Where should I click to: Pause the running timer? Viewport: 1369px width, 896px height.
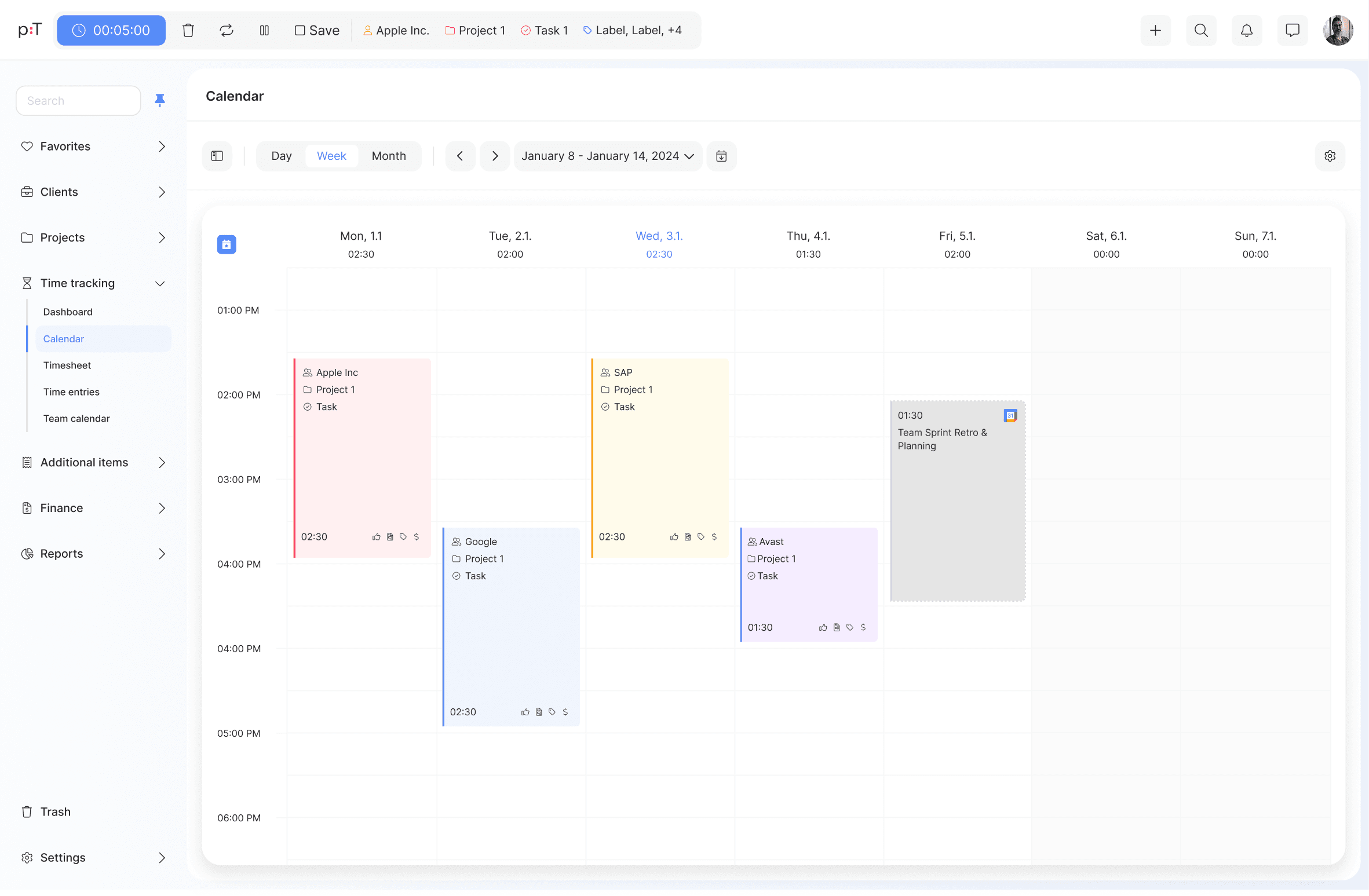click(264, 30)
